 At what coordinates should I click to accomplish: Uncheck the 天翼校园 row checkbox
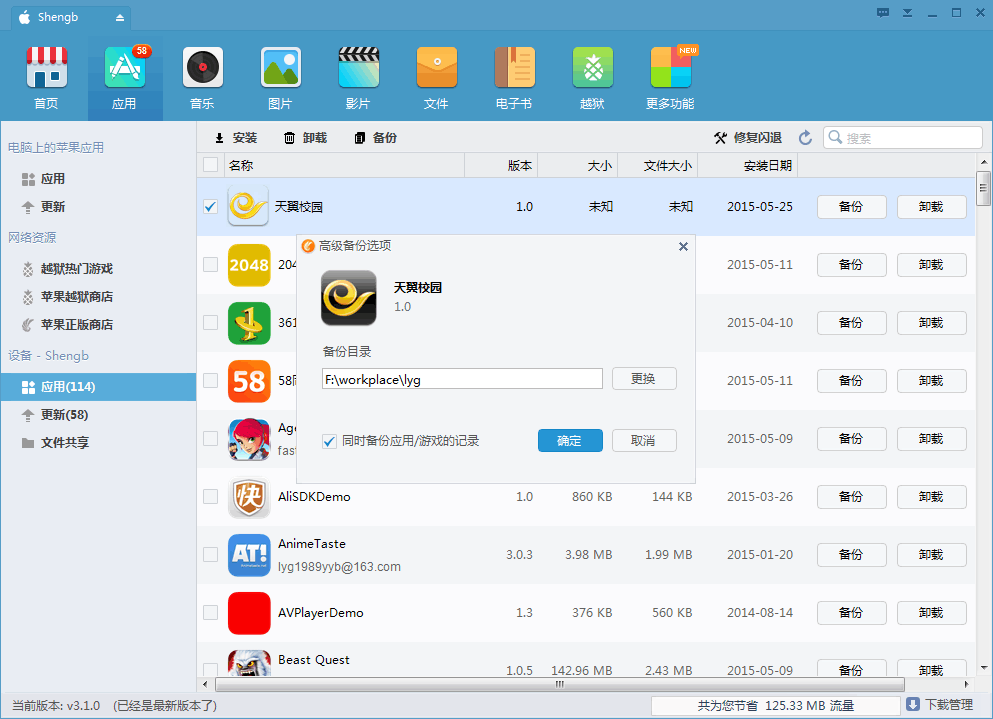point(210,207)
